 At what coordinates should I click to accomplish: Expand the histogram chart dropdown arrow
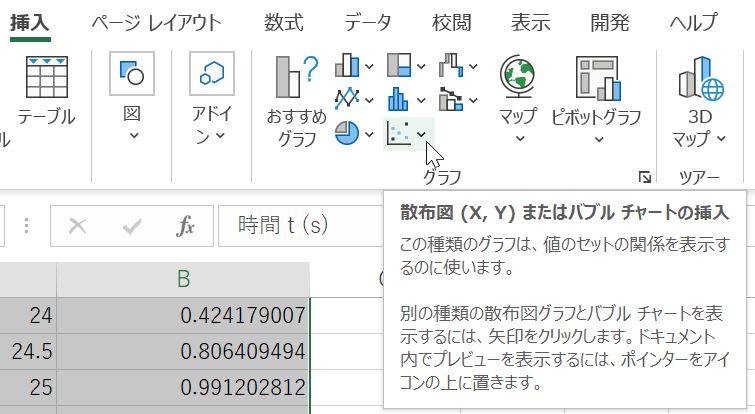[421, 101]
